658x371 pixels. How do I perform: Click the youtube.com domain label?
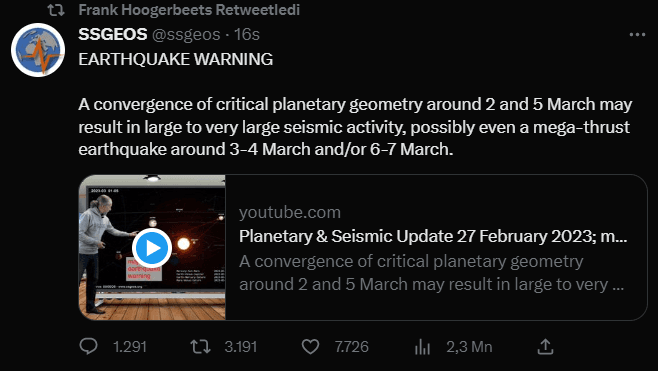coord(290,212)
